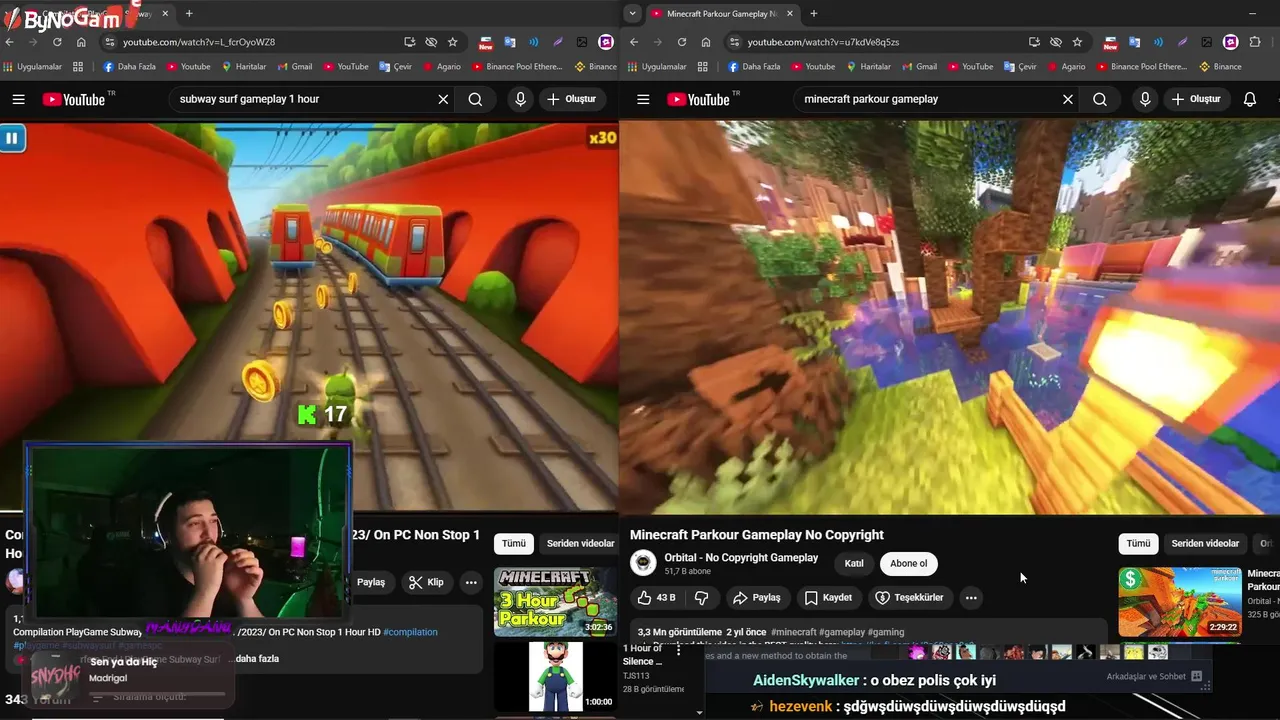Open options for '1 Hour of Silence' video
The image size is (1280, 720).
678,650
